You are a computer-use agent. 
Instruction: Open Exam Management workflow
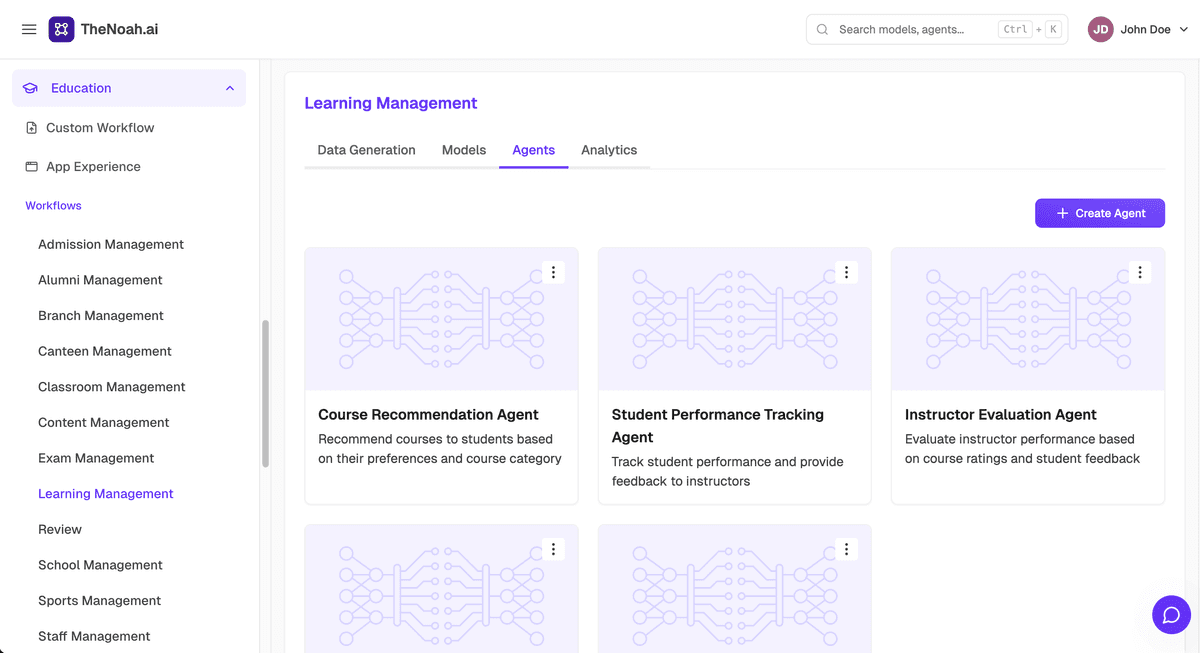pos(96,458)
